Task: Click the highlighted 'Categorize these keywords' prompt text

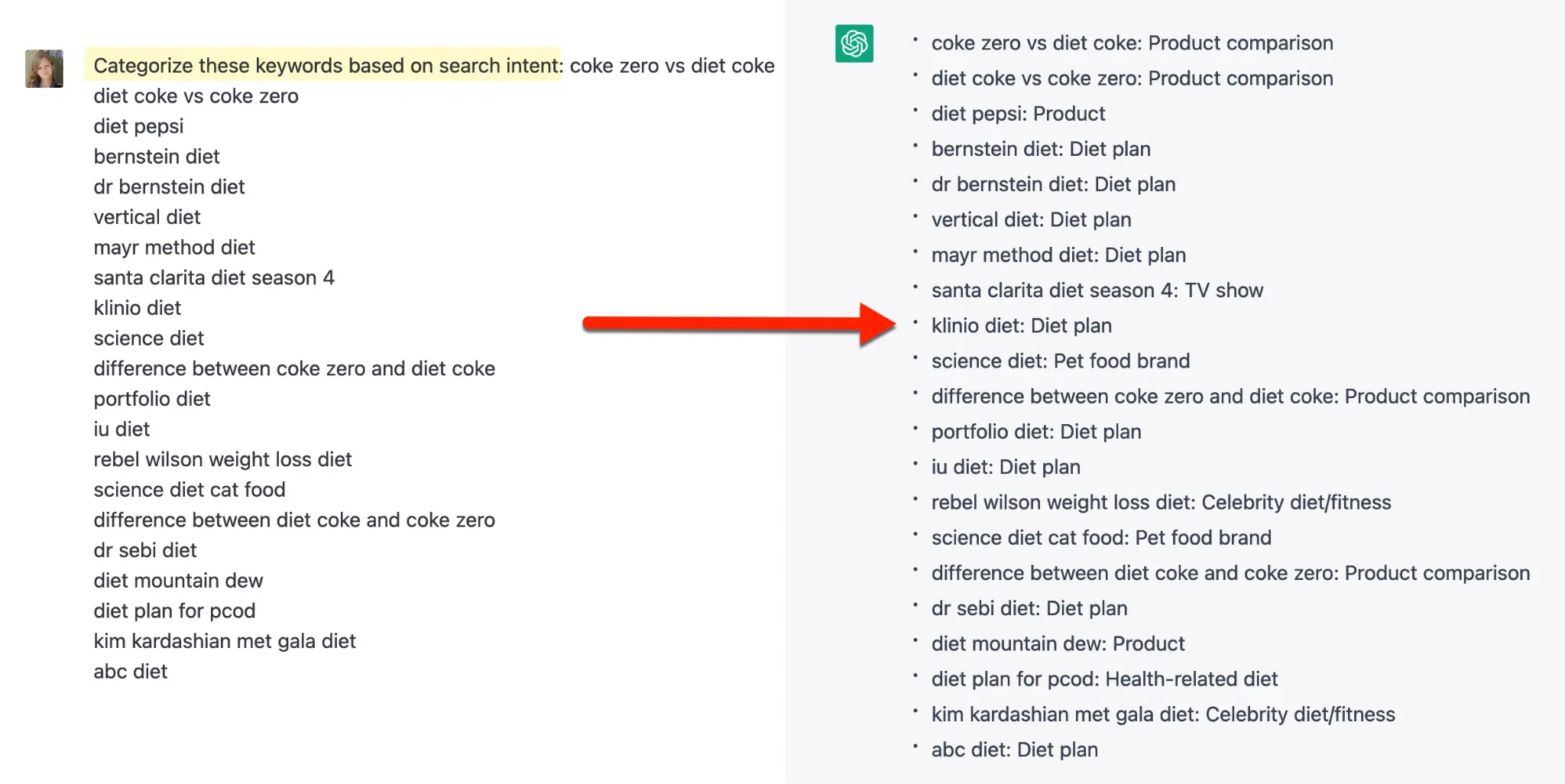Action: tap(326, 66)
